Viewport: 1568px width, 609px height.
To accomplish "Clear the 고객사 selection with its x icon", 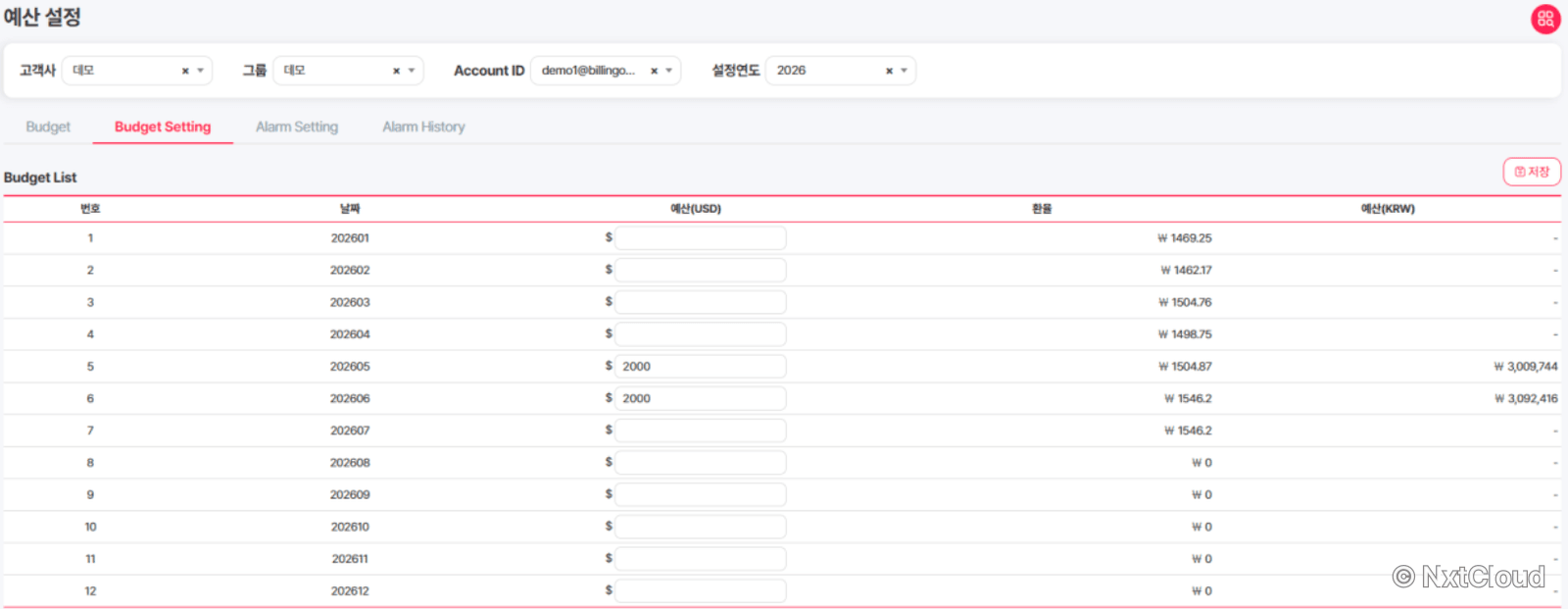I will pos(185,71).
